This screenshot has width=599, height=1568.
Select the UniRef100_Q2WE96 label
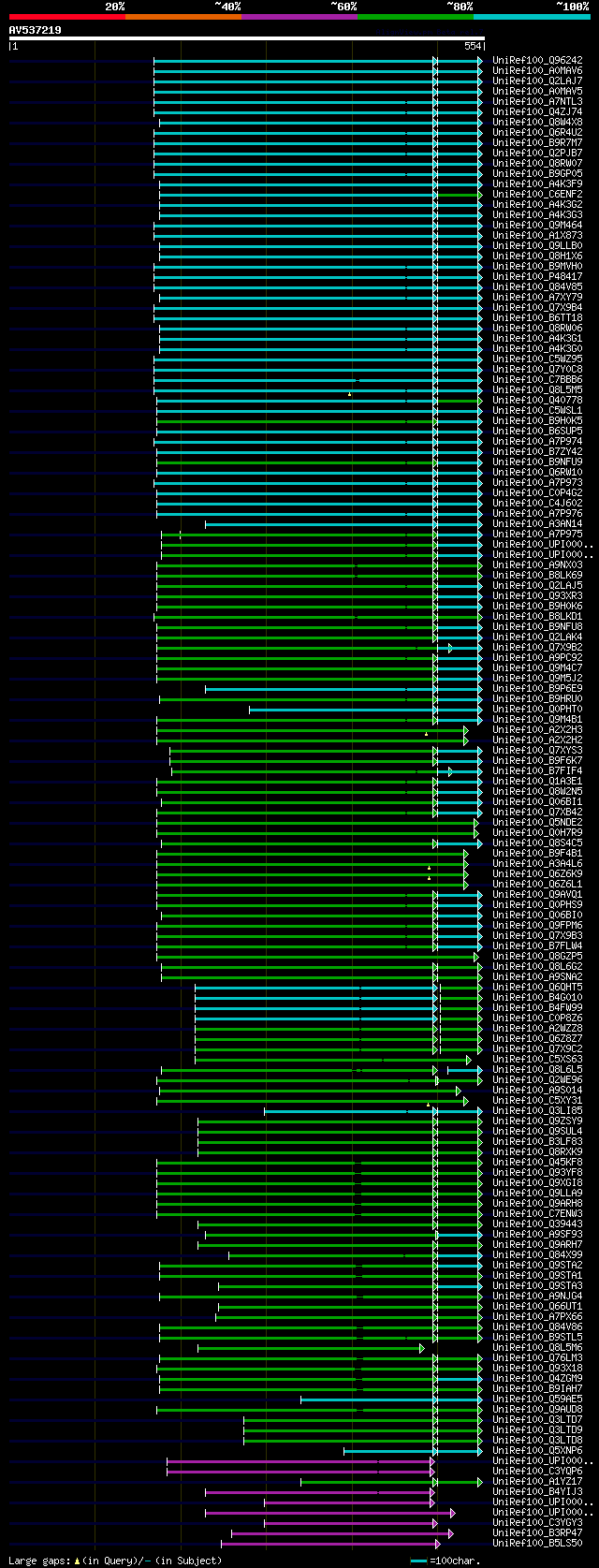[x=537, y=1080]
